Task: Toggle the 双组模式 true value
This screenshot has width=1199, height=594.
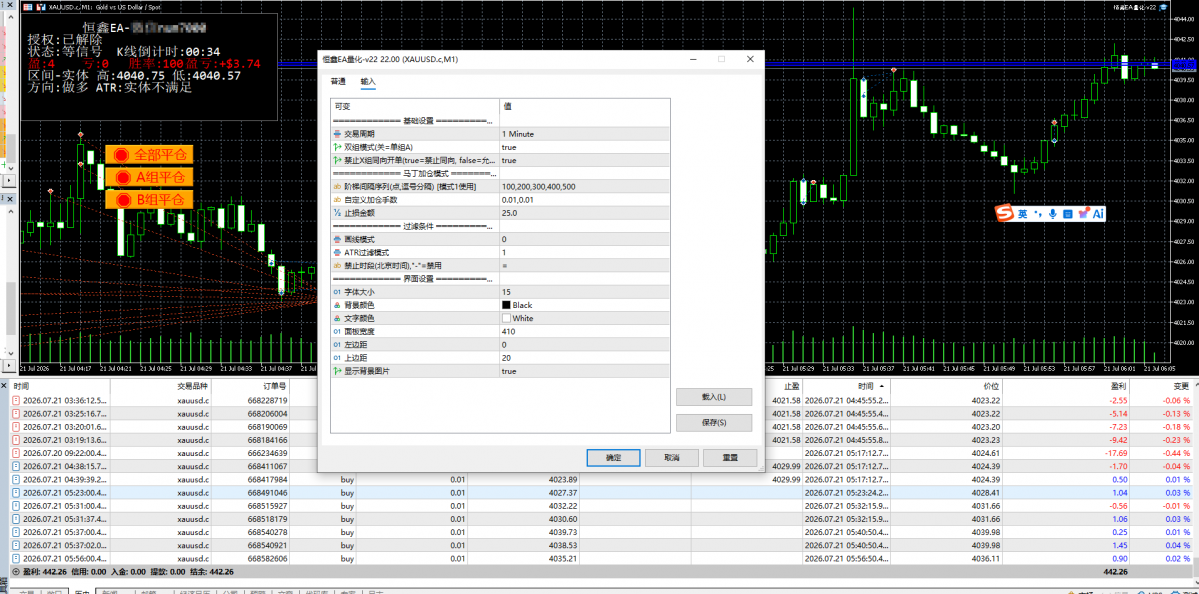Action: pyautogui.click(x=585, y=147)
